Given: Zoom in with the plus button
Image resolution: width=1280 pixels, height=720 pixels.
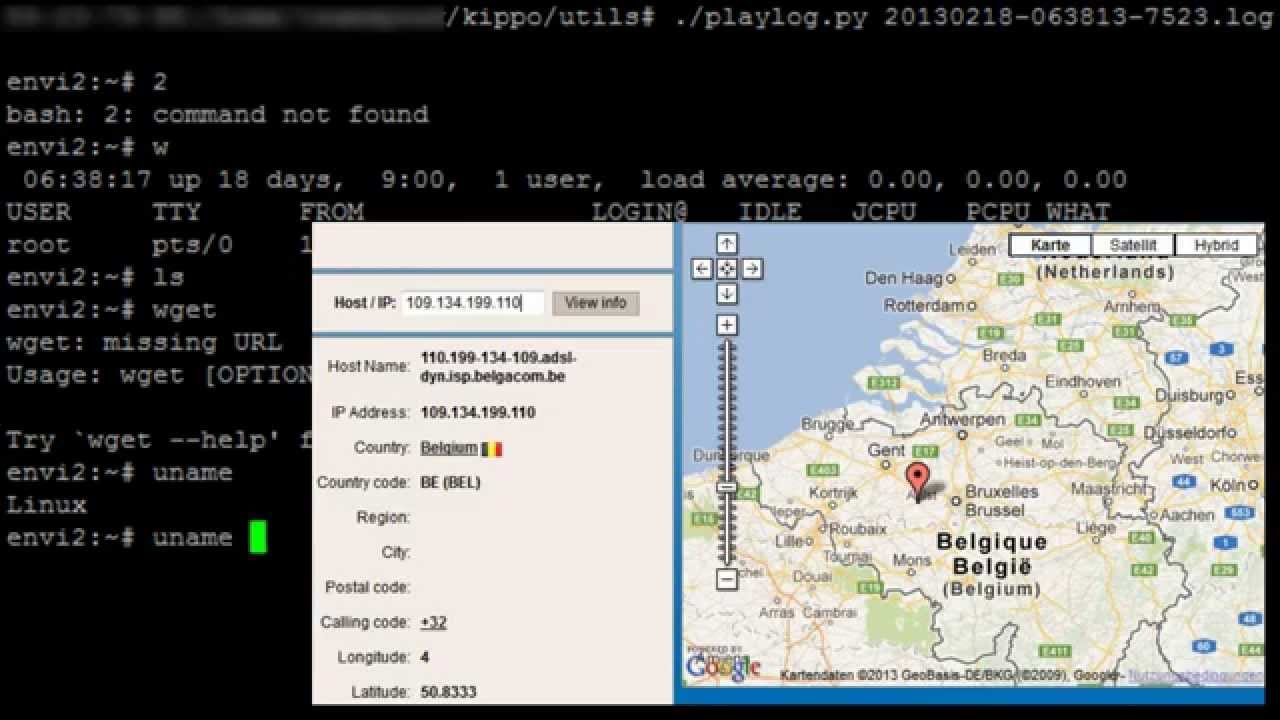Looking at the screenshot, I should (727, 325).
